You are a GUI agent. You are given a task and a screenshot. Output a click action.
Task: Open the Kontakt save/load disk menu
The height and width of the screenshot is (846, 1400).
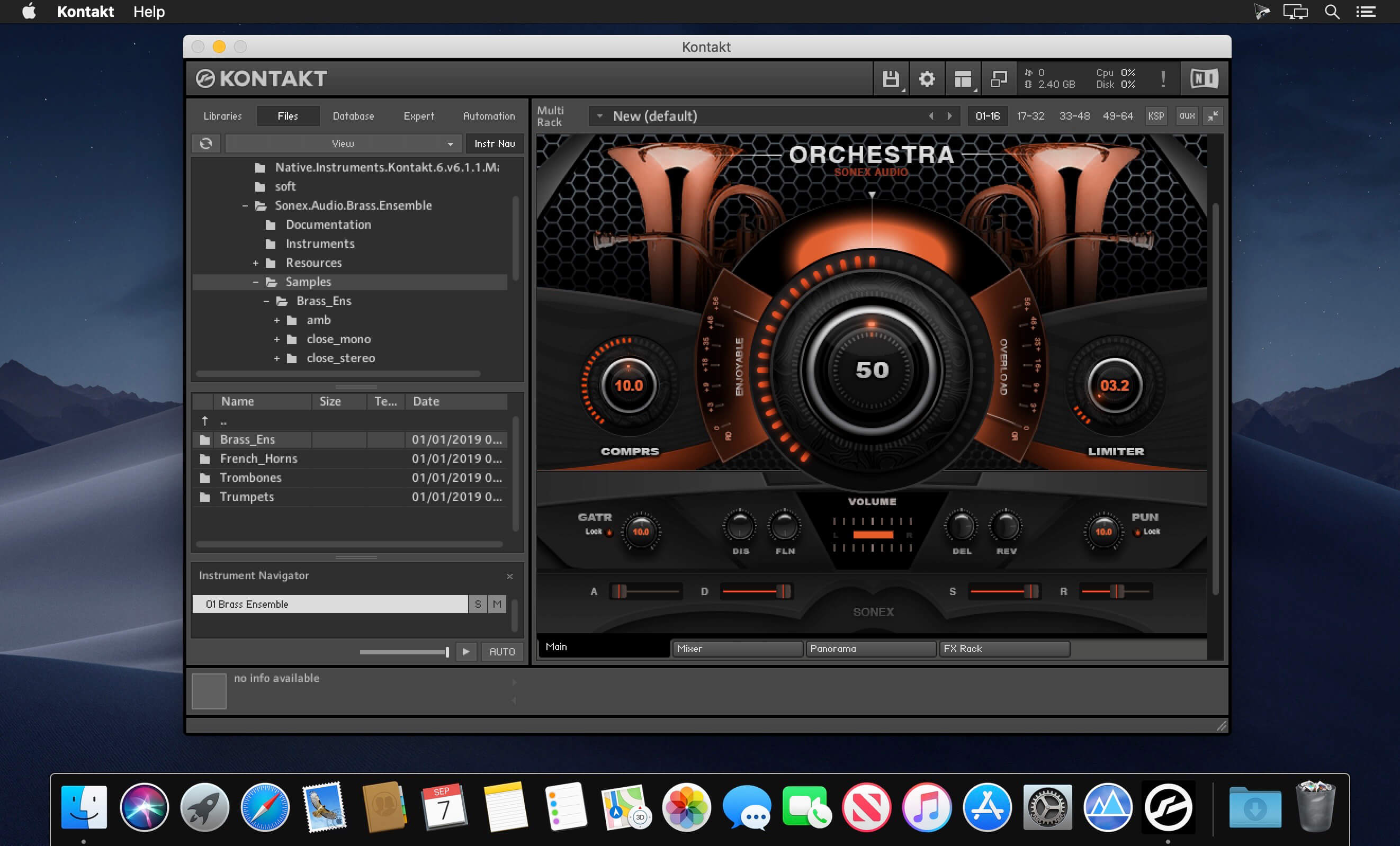click(890, 79)
